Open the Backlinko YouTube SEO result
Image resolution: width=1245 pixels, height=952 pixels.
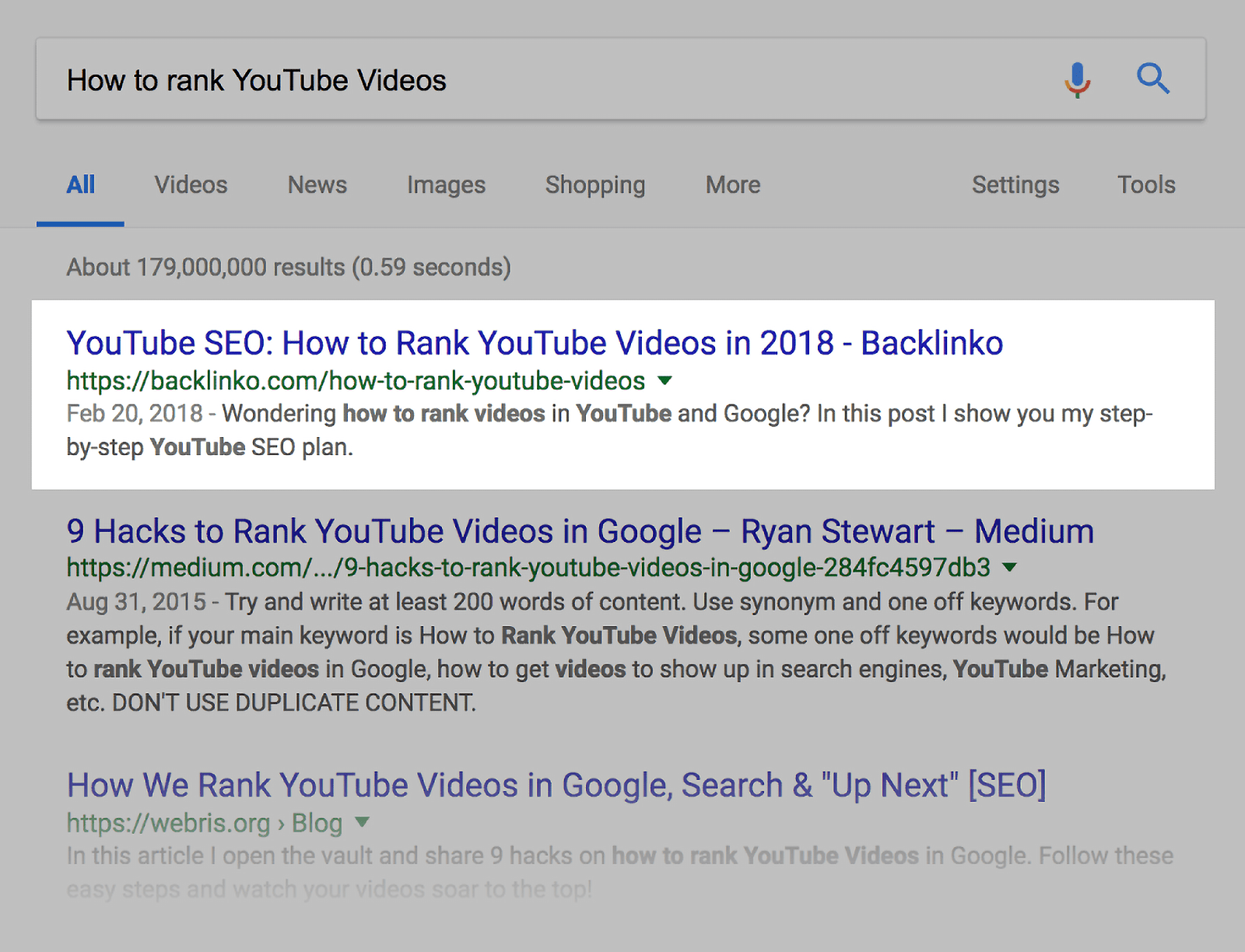point(535,342)
